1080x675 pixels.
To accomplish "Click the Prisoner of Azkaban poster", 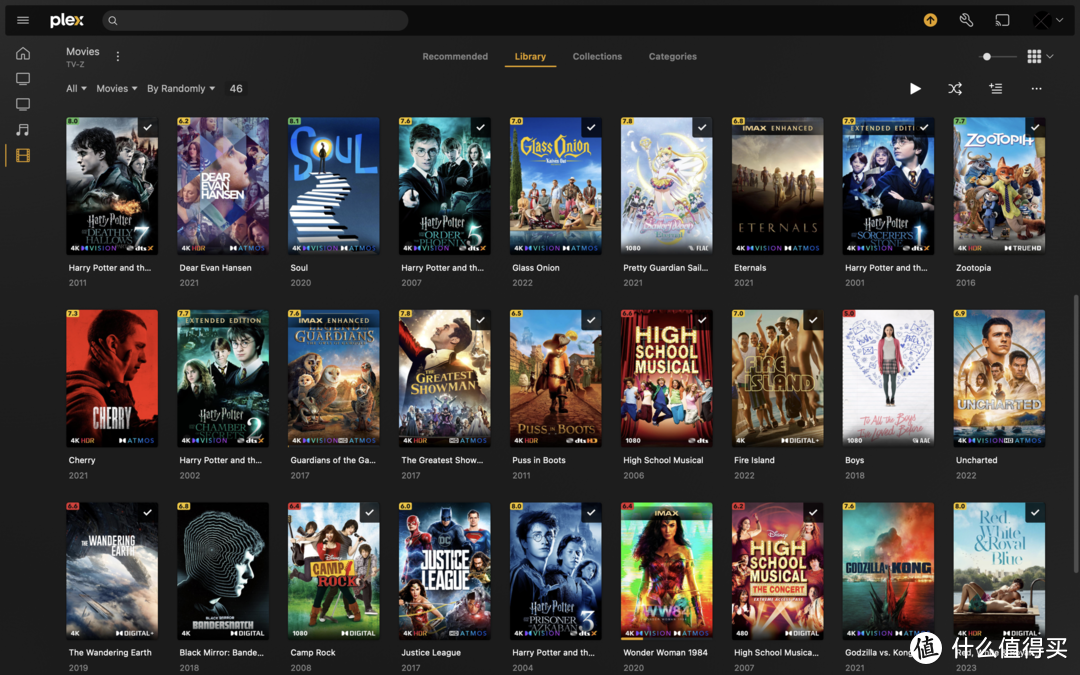I will point(555,570).
